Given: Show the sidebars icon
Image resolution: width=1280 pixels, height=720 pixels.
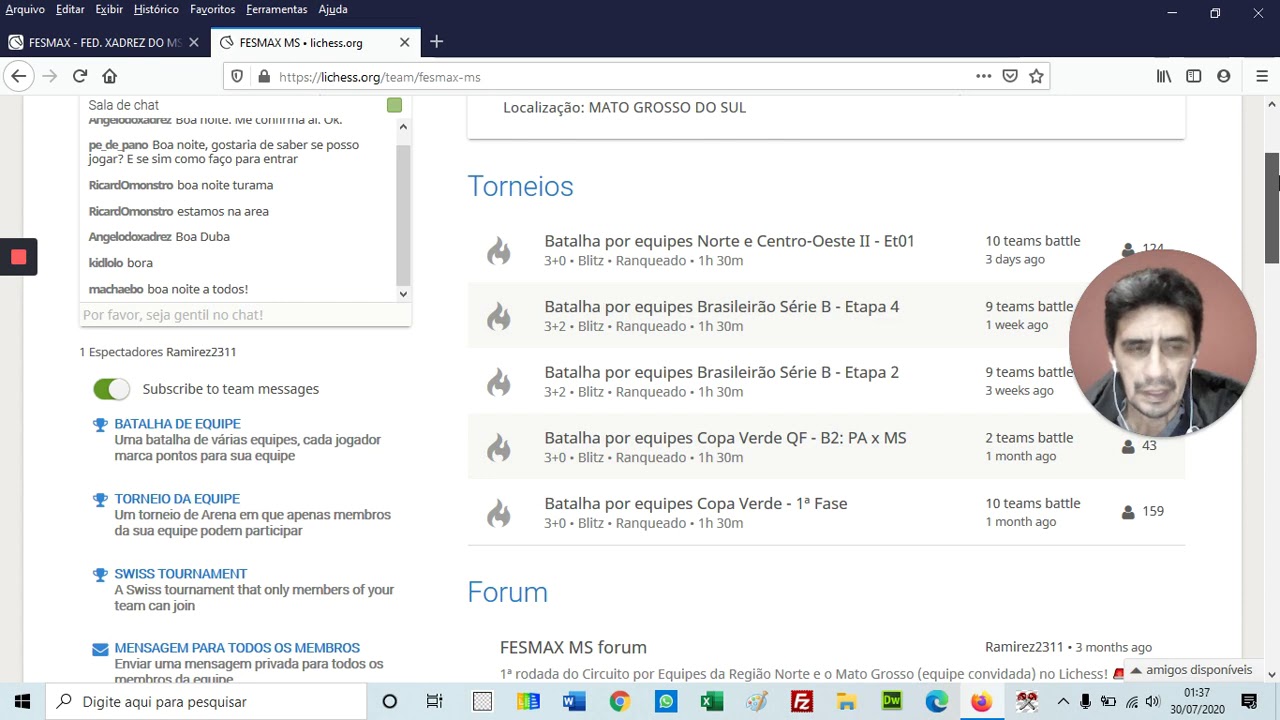Looking at the screenshot, I should (x=1194, y=76).
